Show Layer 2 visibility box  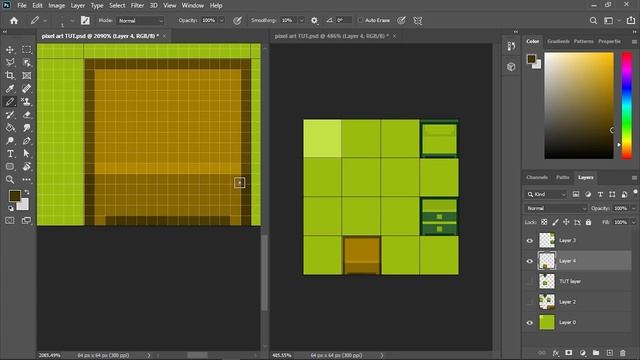tap(529, 302)
